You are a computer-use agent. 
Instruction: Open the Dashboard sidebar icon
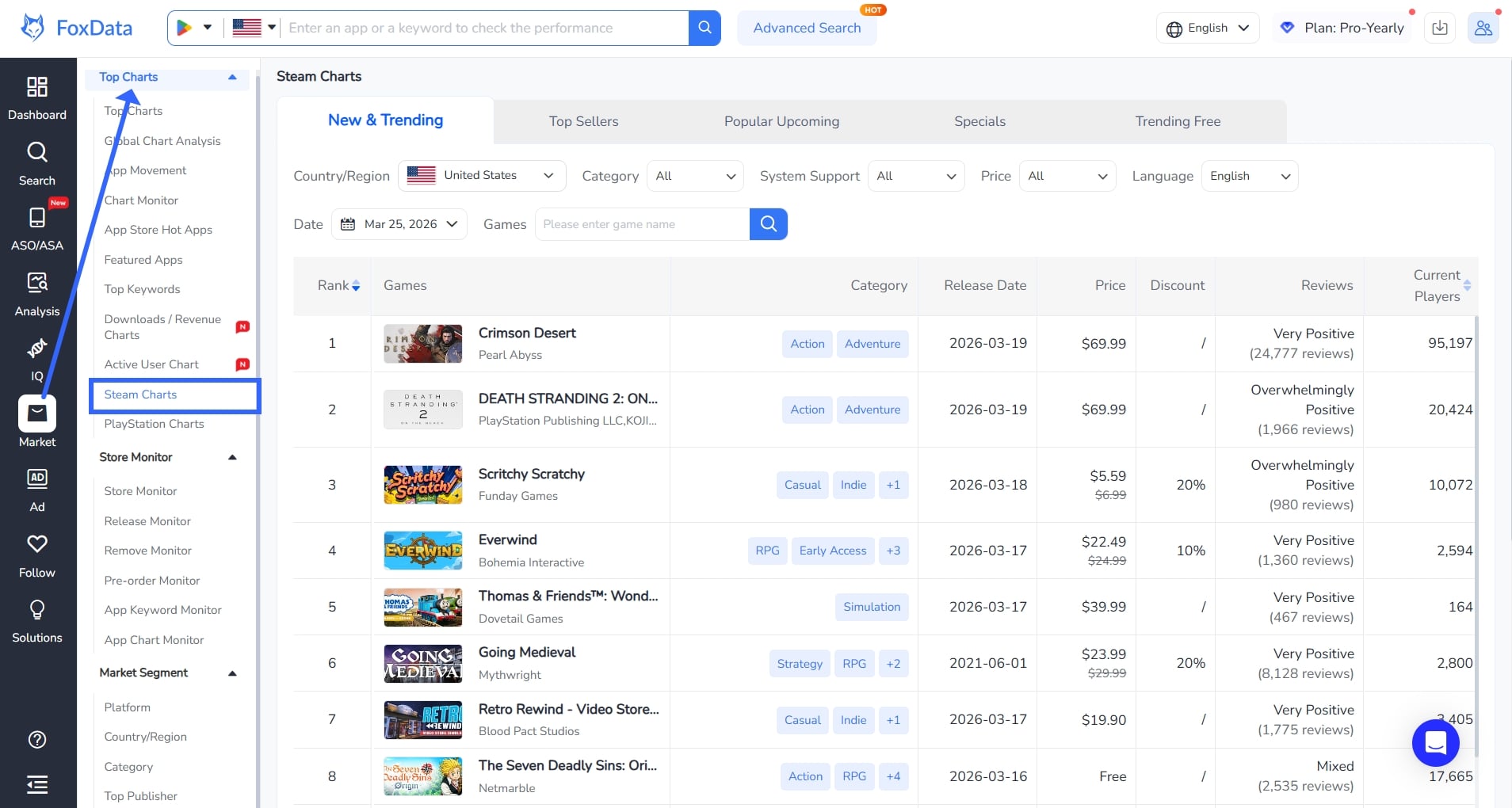click(x=37, y=86)
